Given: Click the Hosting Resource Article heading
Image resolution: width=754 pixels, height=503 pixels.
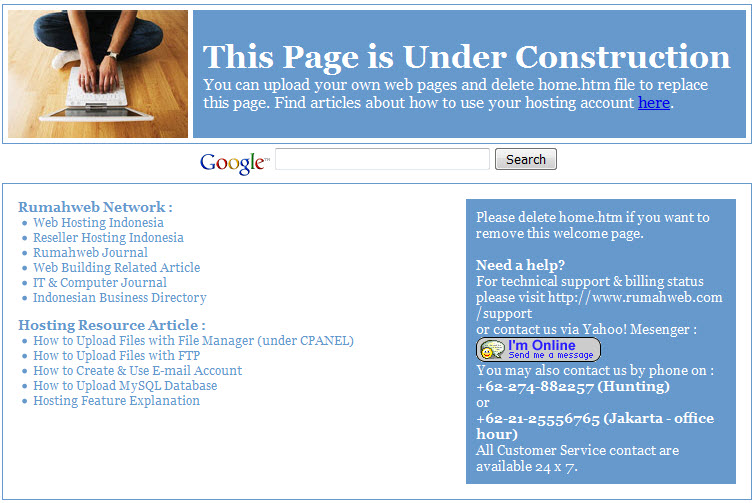Looking at the screenshot, I should click(x=112, y=325).
